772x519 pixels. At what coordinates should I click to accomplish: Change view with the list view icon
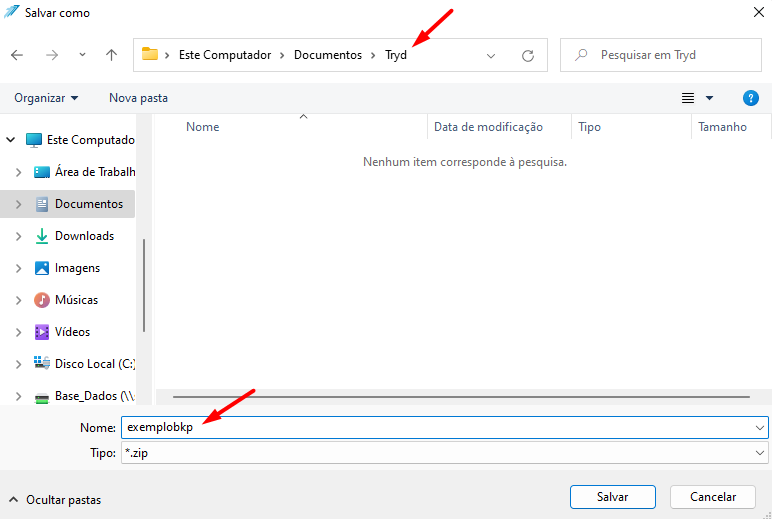(688, 98)
